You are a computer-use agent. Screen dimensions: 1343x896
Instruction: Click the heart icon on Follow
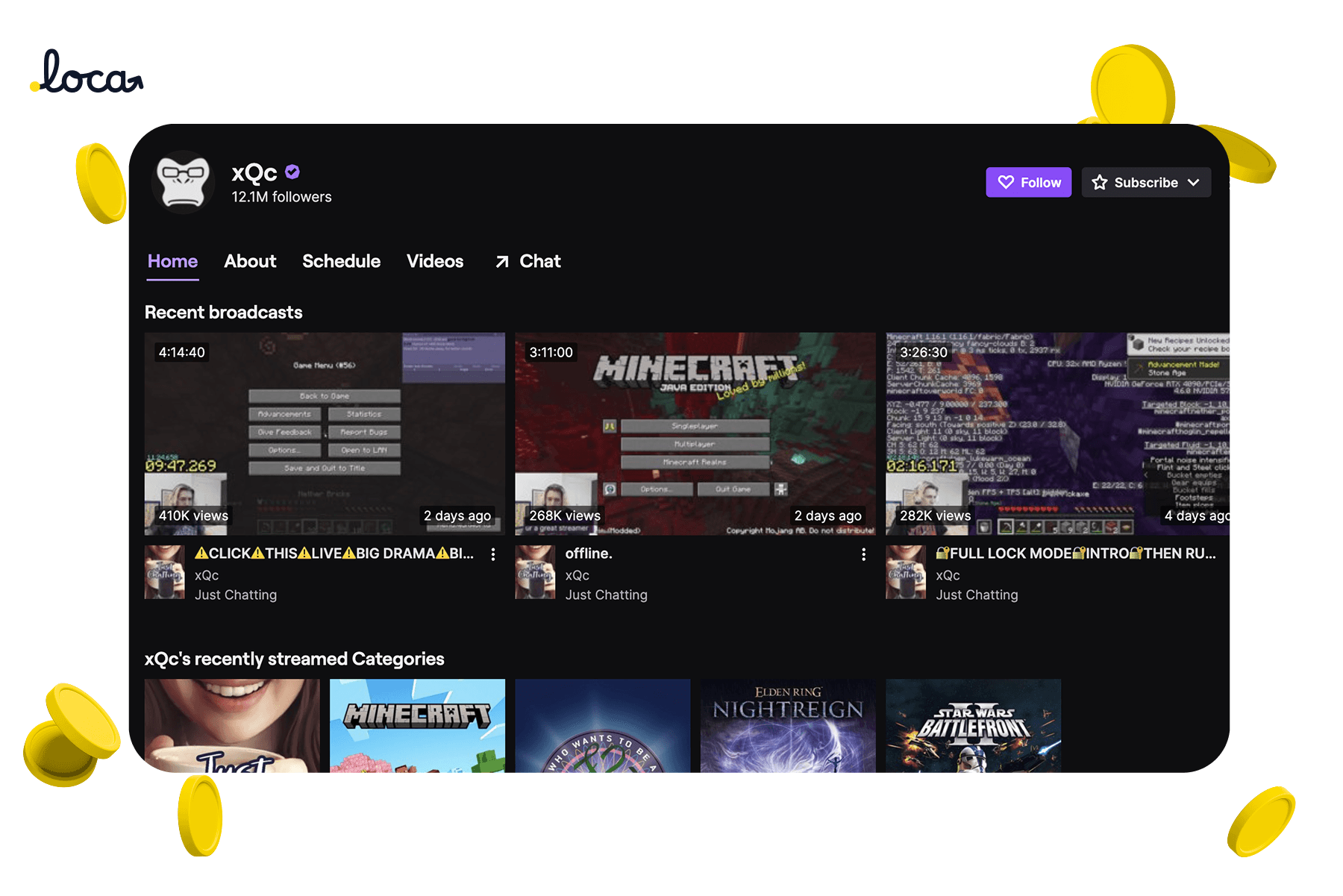tap(1006, 182)
